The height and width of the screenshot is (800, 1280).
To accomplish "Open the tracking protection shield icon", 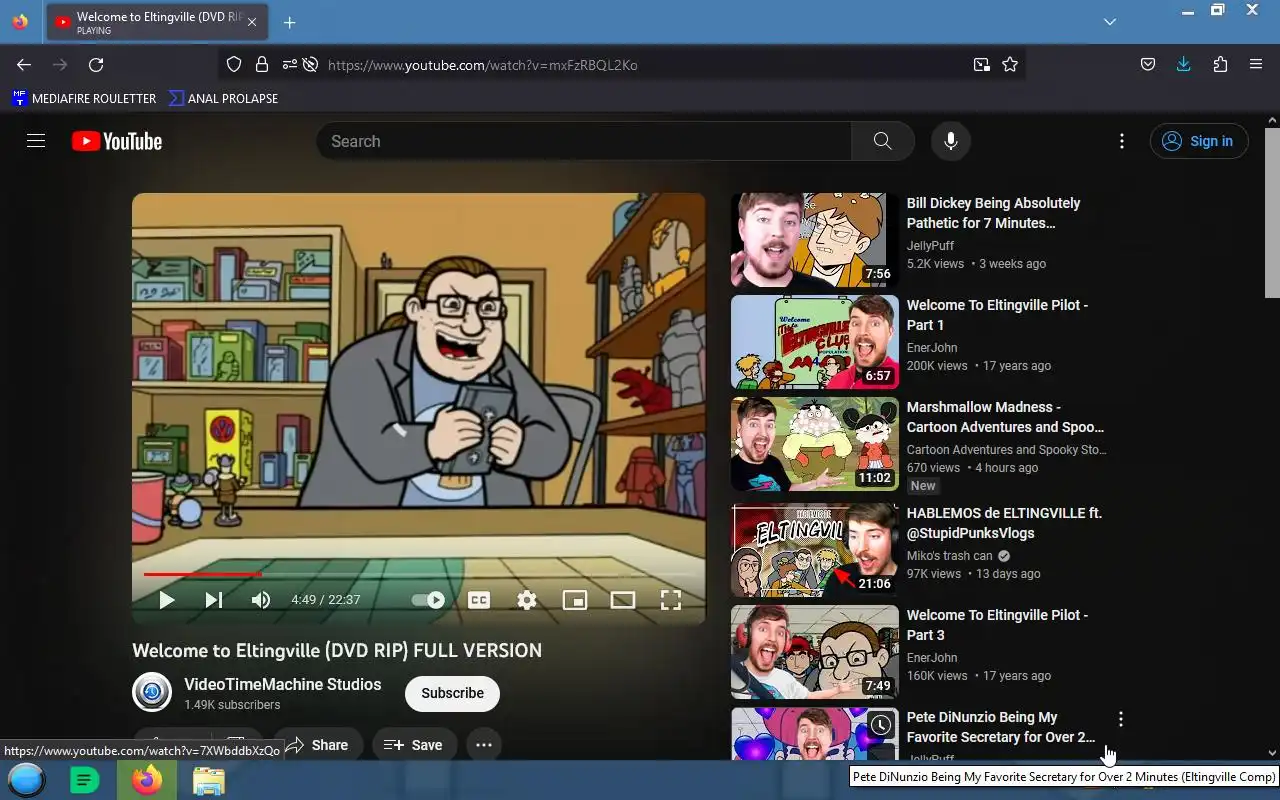I will tap(233, 65).
